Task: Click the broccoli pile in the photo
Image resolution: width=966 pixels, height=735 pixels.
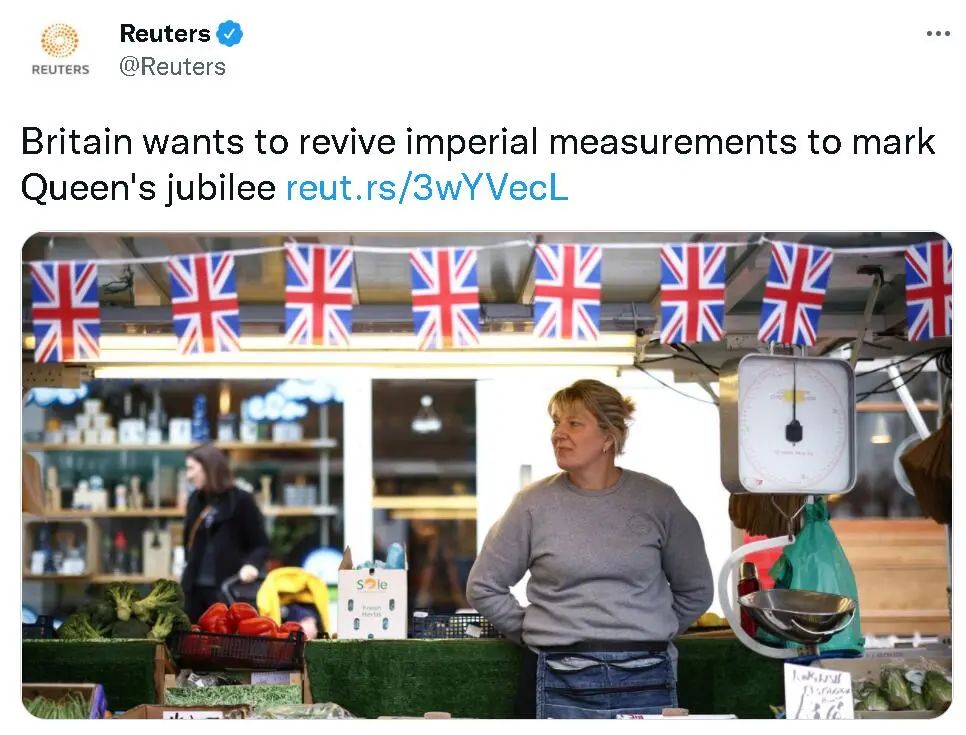Action: pyautogui.click(x=124, y=609)
